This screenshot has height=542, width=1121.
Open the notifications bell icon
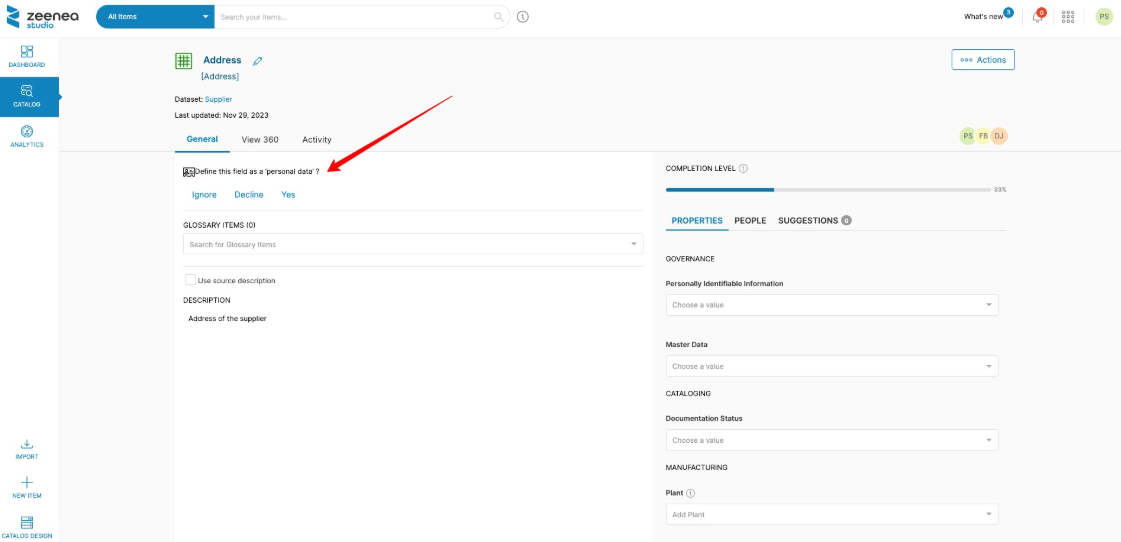pos(1038,17)
